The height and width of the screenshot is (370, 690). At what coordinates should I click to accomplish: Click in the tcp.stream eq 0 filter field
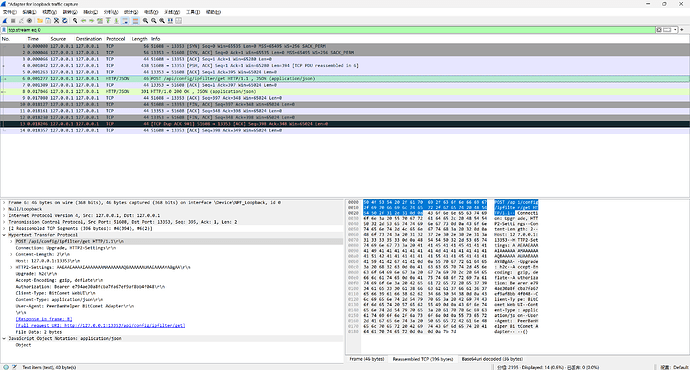coord(331,30)
